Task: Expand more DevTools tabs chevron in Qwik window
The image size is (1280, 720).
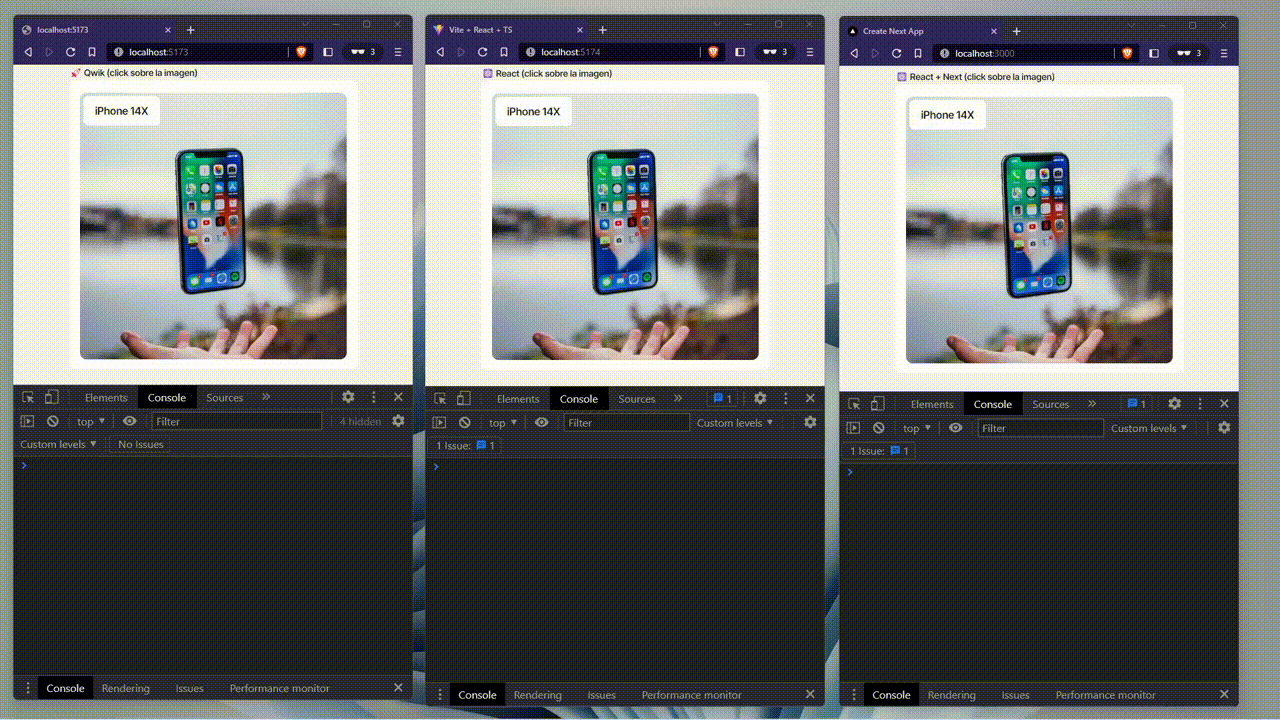Action: 266,397
